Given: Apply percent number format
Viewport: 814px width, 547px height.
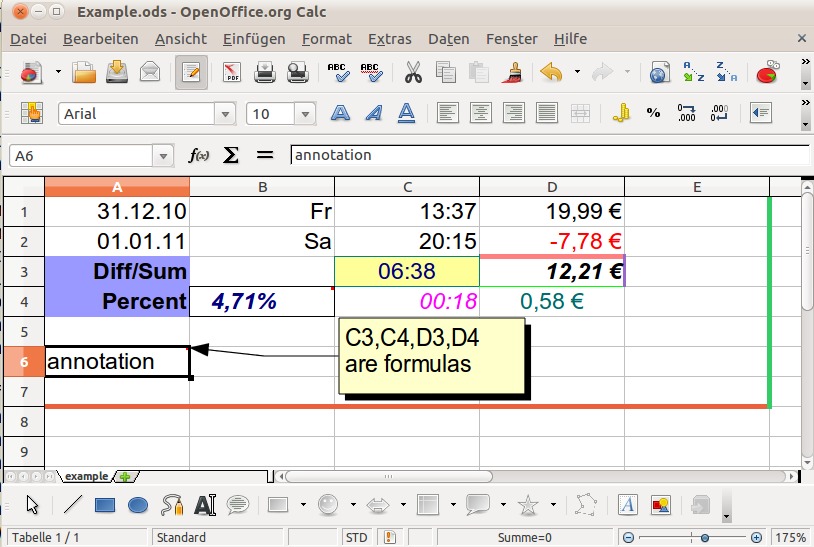Looking at the screenshot, I should [x=653, y=113].
